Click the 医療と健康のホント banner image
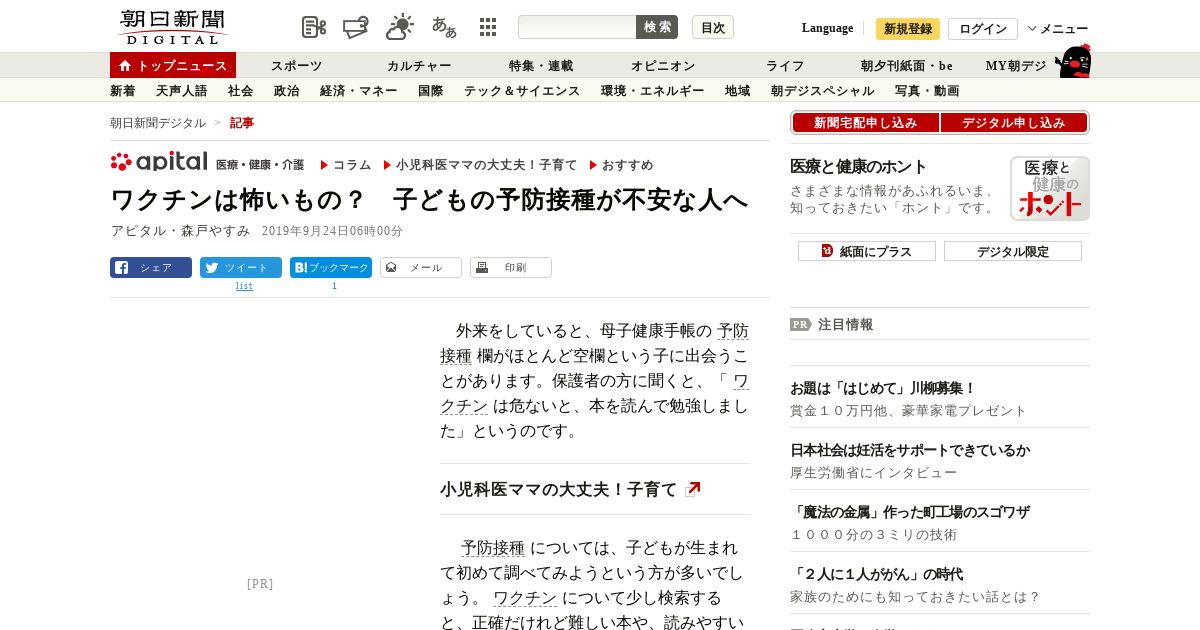The image size is (1200, 630). tap(1050, 188)
